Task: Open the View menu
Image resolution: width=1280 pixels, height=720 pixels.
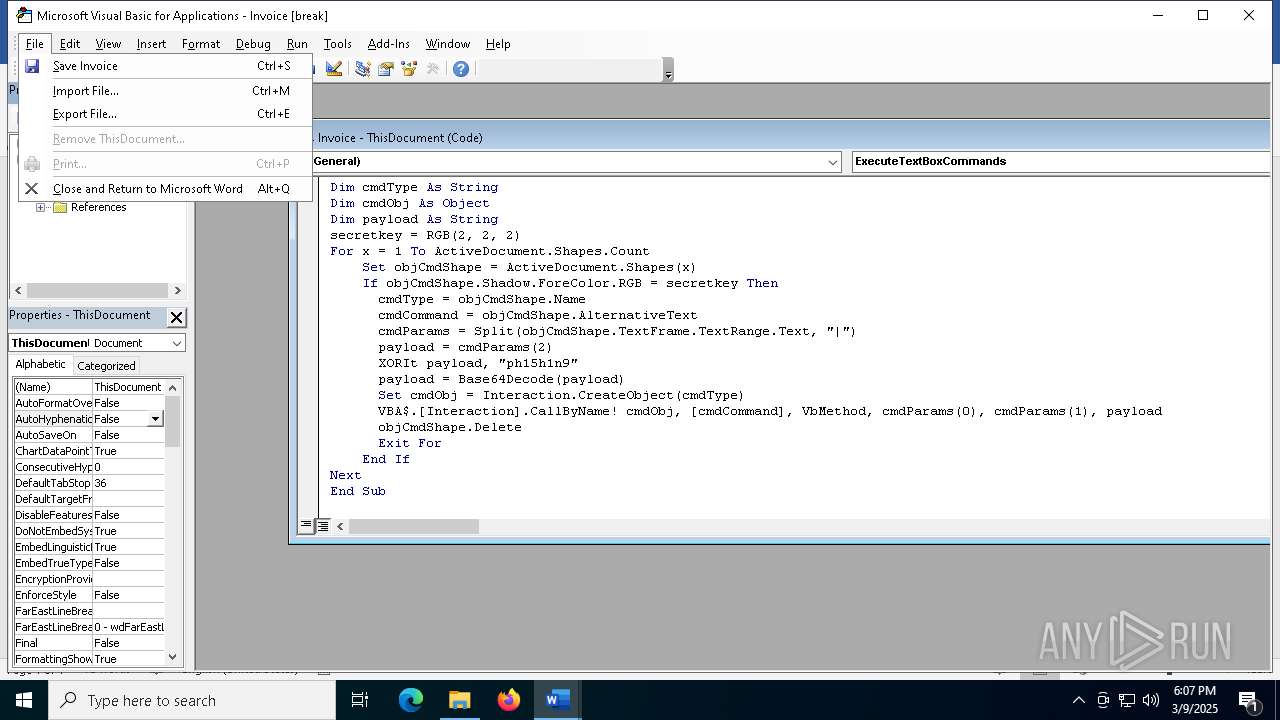Action: (x=108, y=44)
